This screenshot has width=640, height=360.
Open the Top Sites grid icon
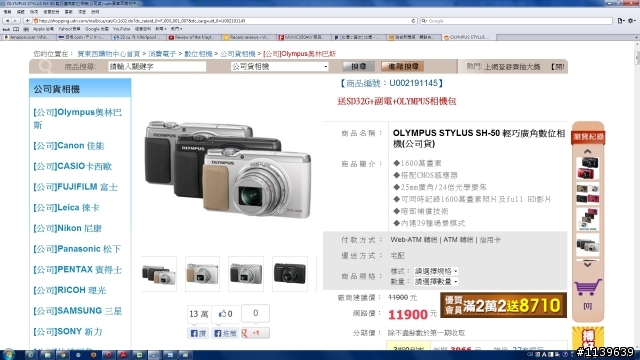click(x=26, y=29)
